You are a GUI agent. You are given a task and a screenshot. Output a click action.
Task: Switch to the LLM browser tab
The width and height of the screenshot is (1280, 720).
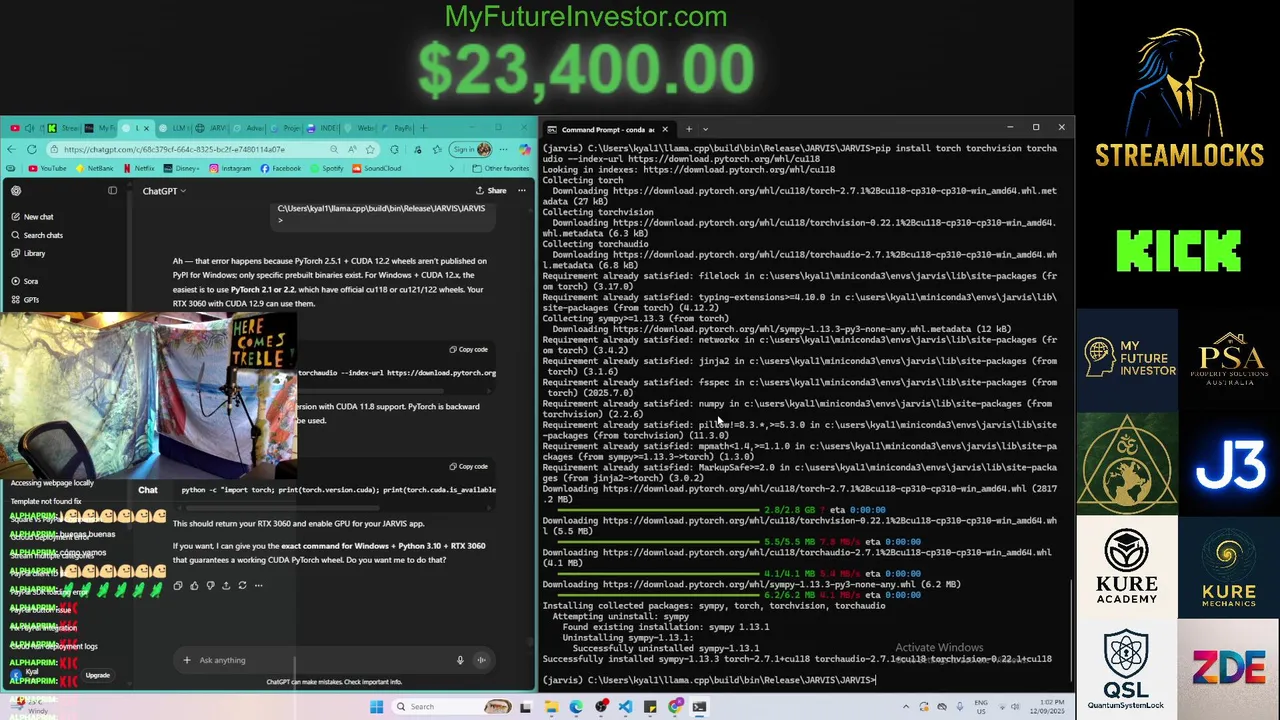pyautogui.click(x=173, y=128)
